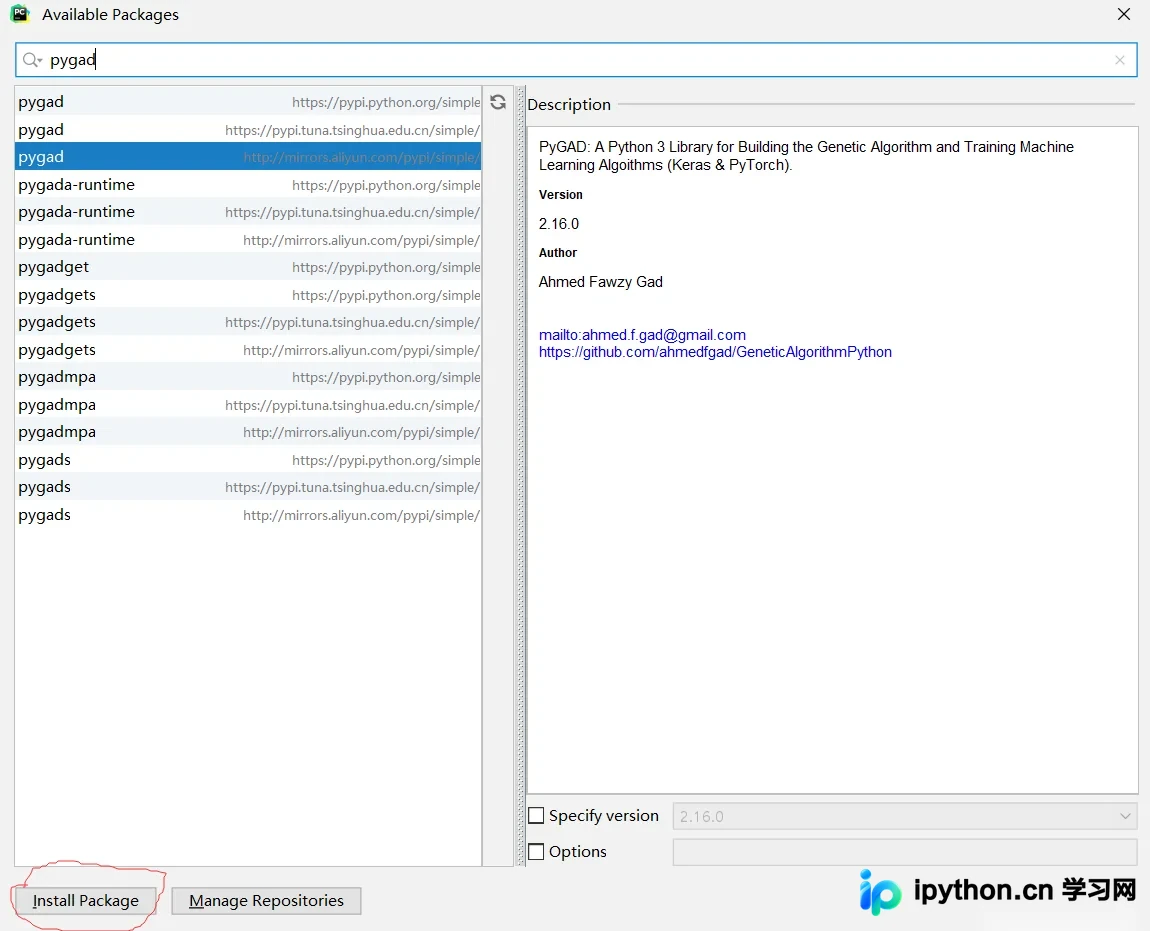Select pygada-runtime from the aliyun mirror

pos(248,240)
